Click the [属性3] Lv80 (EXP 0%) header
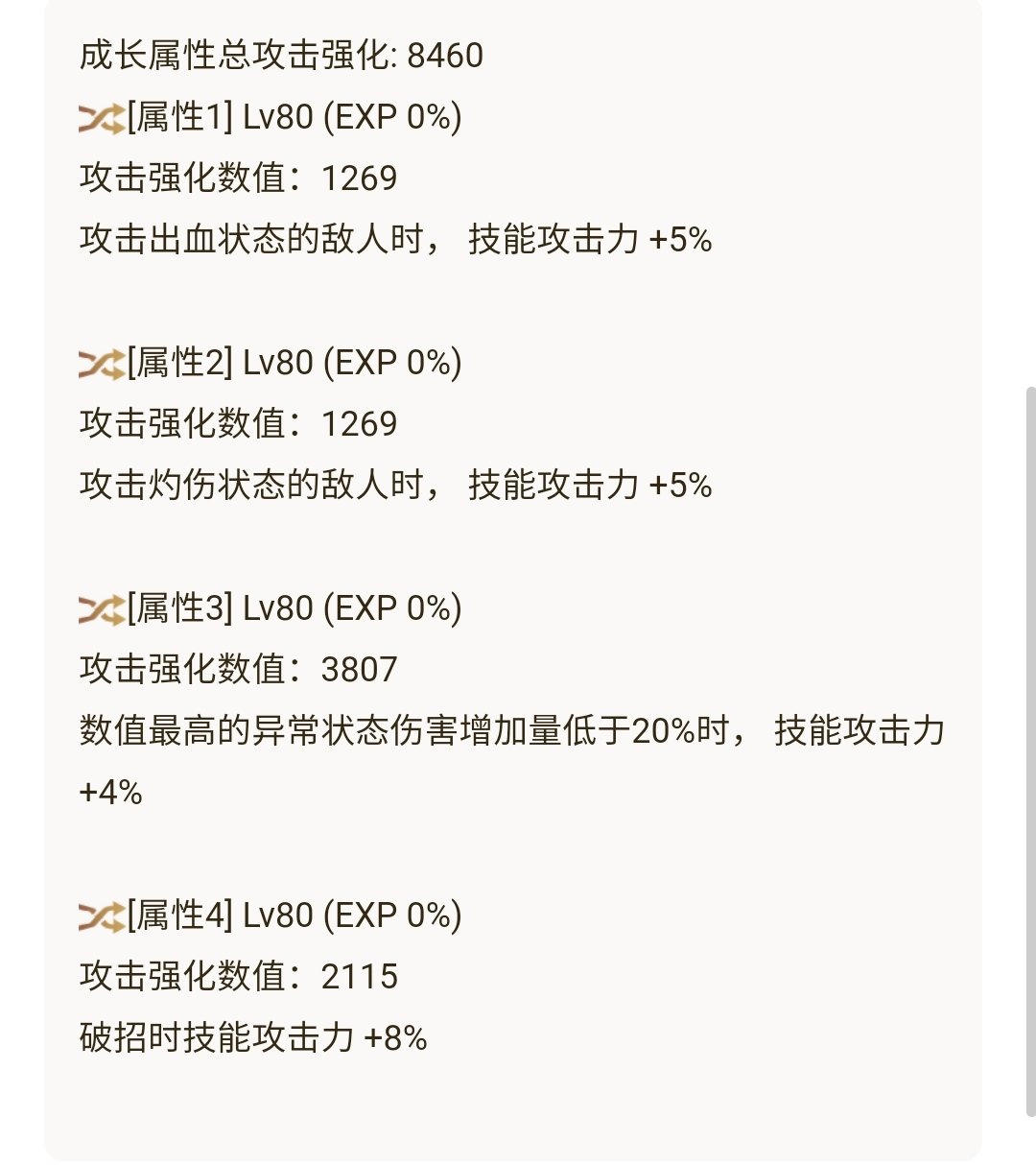The width and height of the screenshot is (1036, 1165). coord(294,608)
